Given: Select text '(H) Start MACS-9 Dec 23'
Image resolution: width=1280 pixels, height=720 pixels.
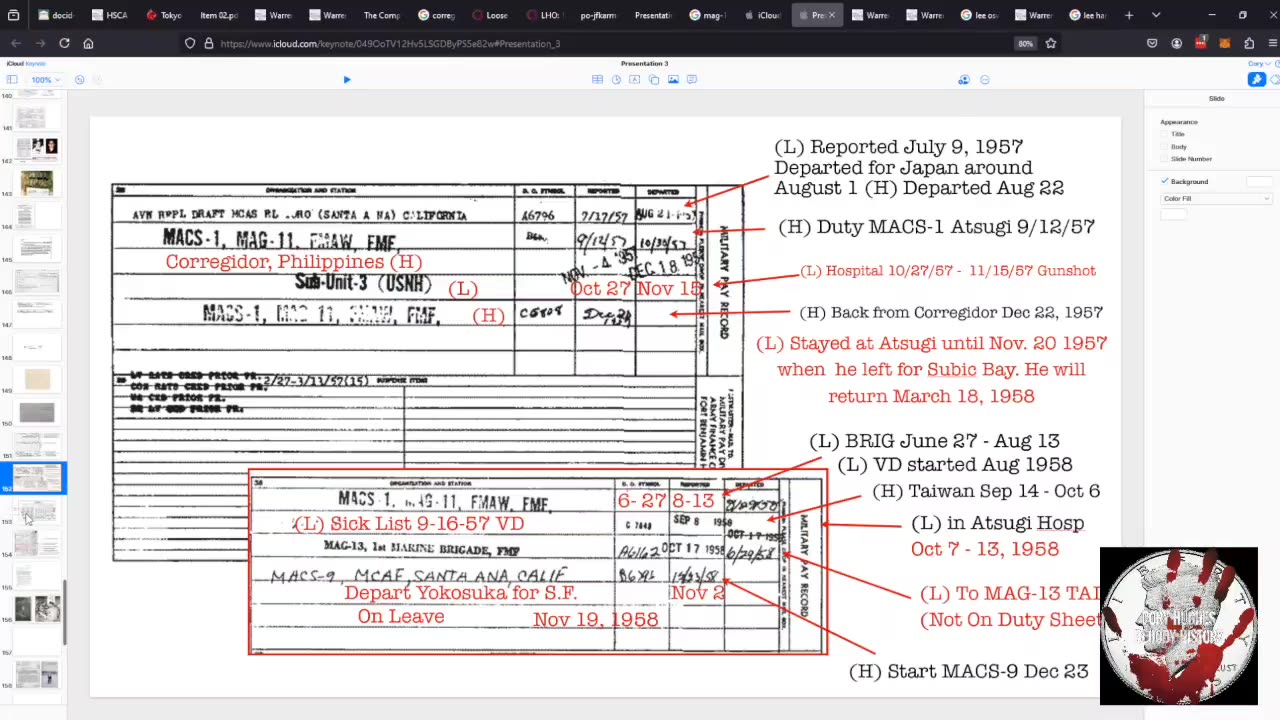Looking at the screenshot, I should point(968,671).
